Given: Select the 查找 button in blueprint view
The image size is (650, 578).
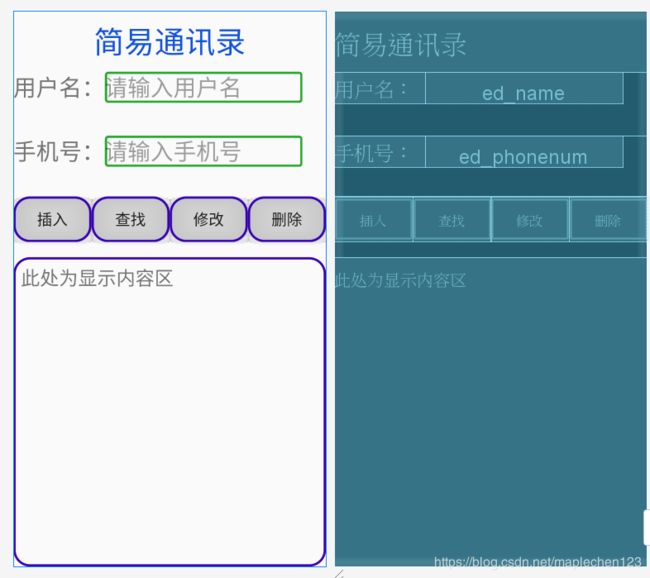Looking at the screenshot, I should pos(451,221).
